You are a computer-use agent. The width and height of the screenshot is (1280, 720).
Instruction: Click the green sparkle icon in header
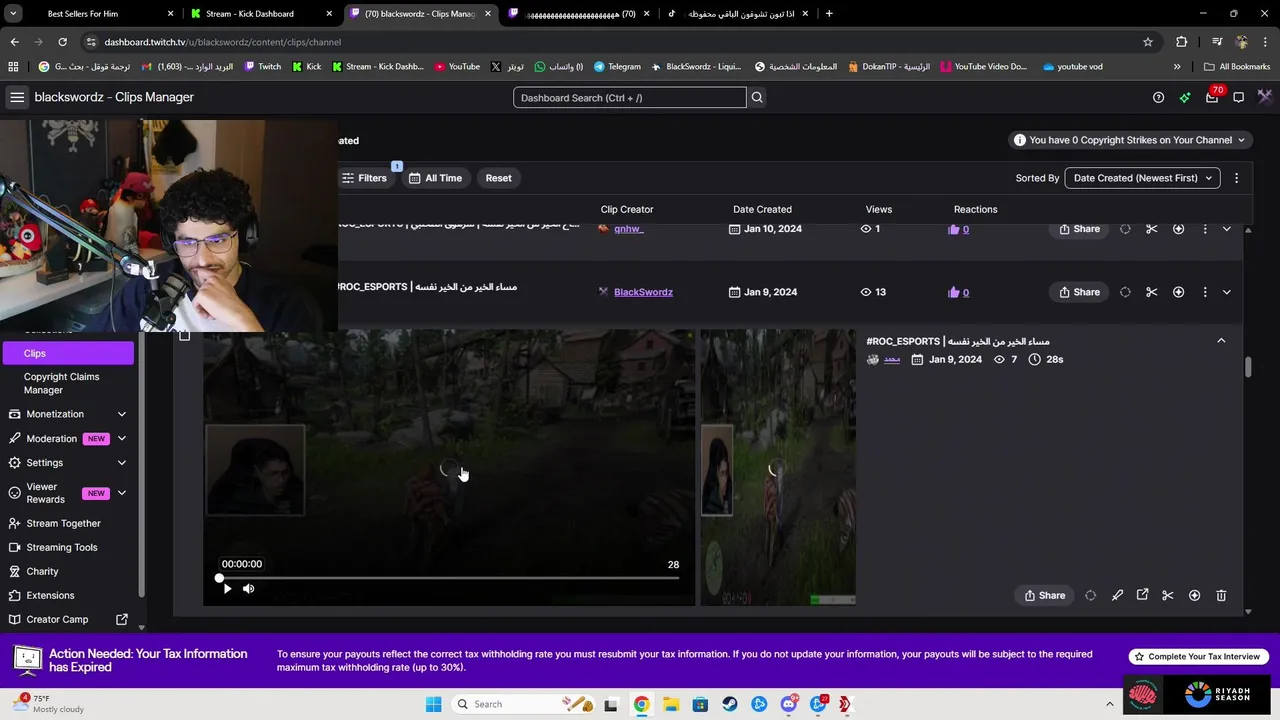[1185, 97]
